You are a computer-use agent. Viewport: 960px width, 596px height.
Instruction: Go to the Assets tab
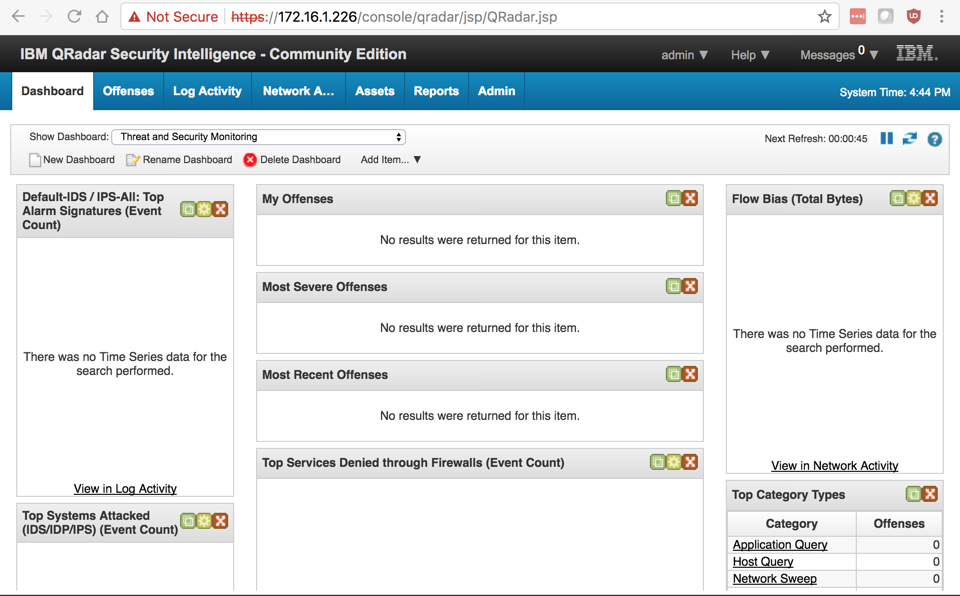[x=375, y=91]
